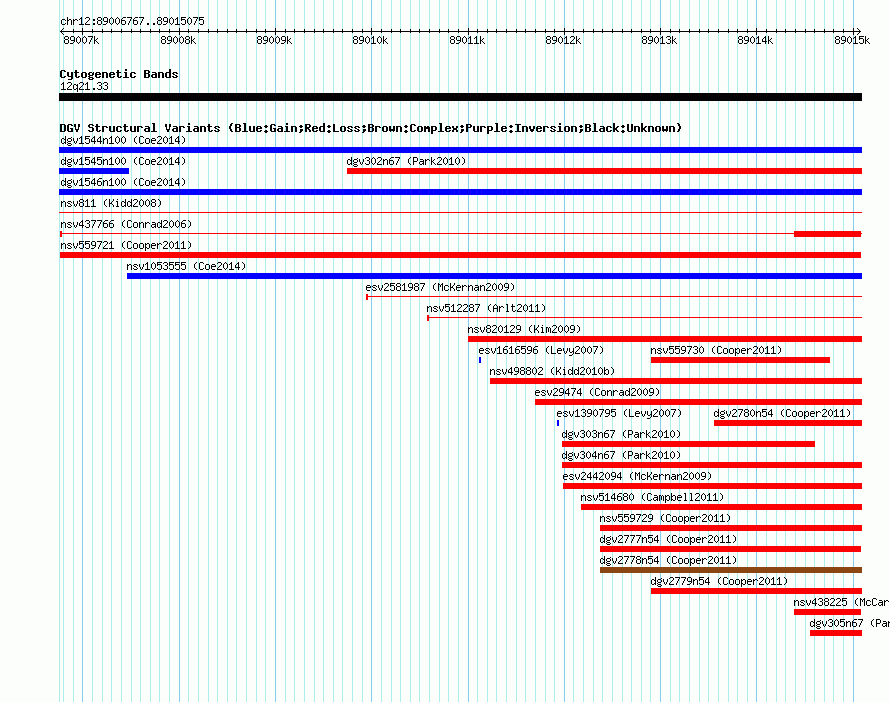Click the thick red nsv559721 bar
This screenshot has height=702, width=890.
coord(460,255)
